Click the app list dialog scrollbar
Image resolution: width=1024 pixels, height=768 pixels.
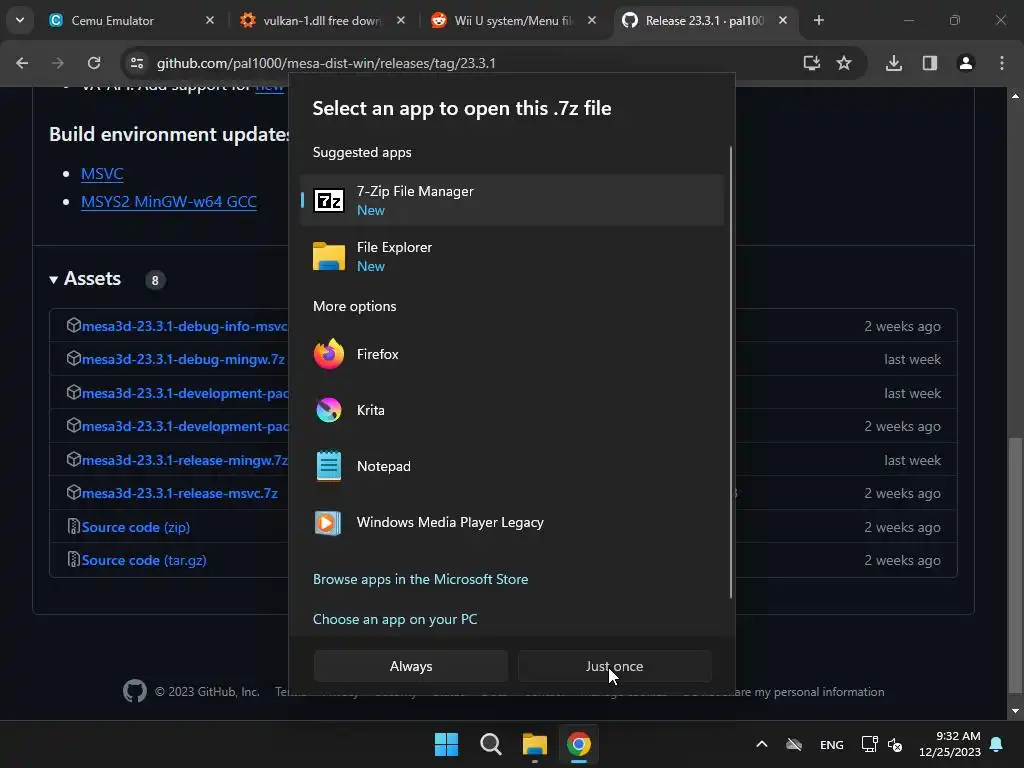pos(730,372)
